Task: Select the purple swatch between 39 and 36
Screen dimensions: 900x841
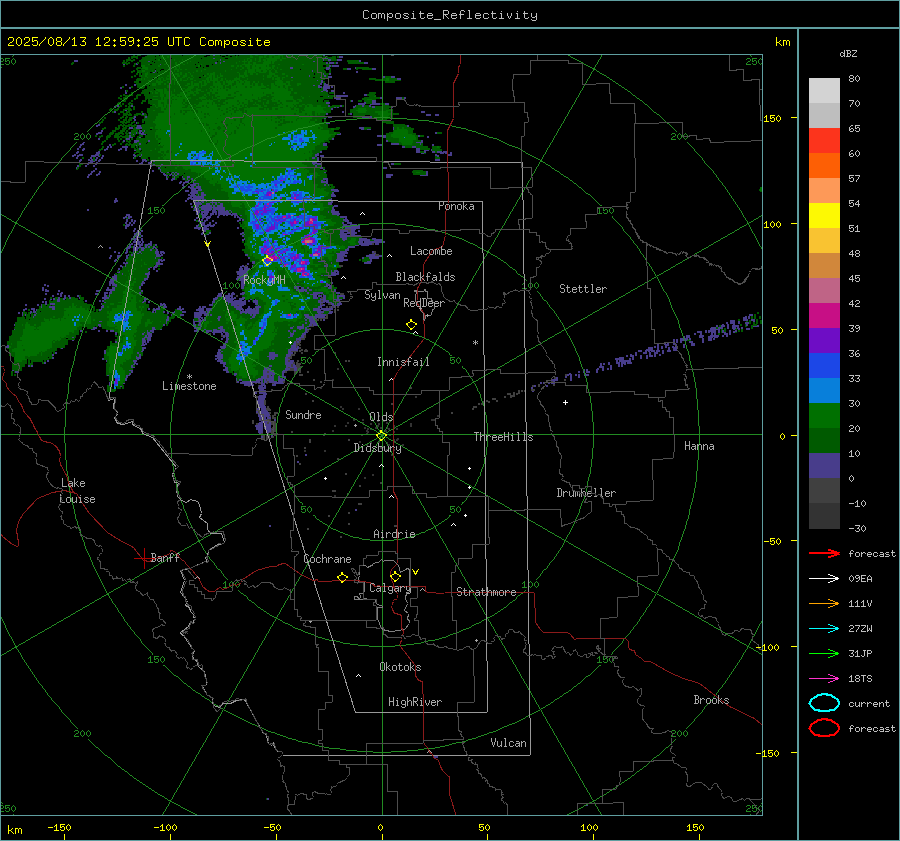Action: point(824,340)
